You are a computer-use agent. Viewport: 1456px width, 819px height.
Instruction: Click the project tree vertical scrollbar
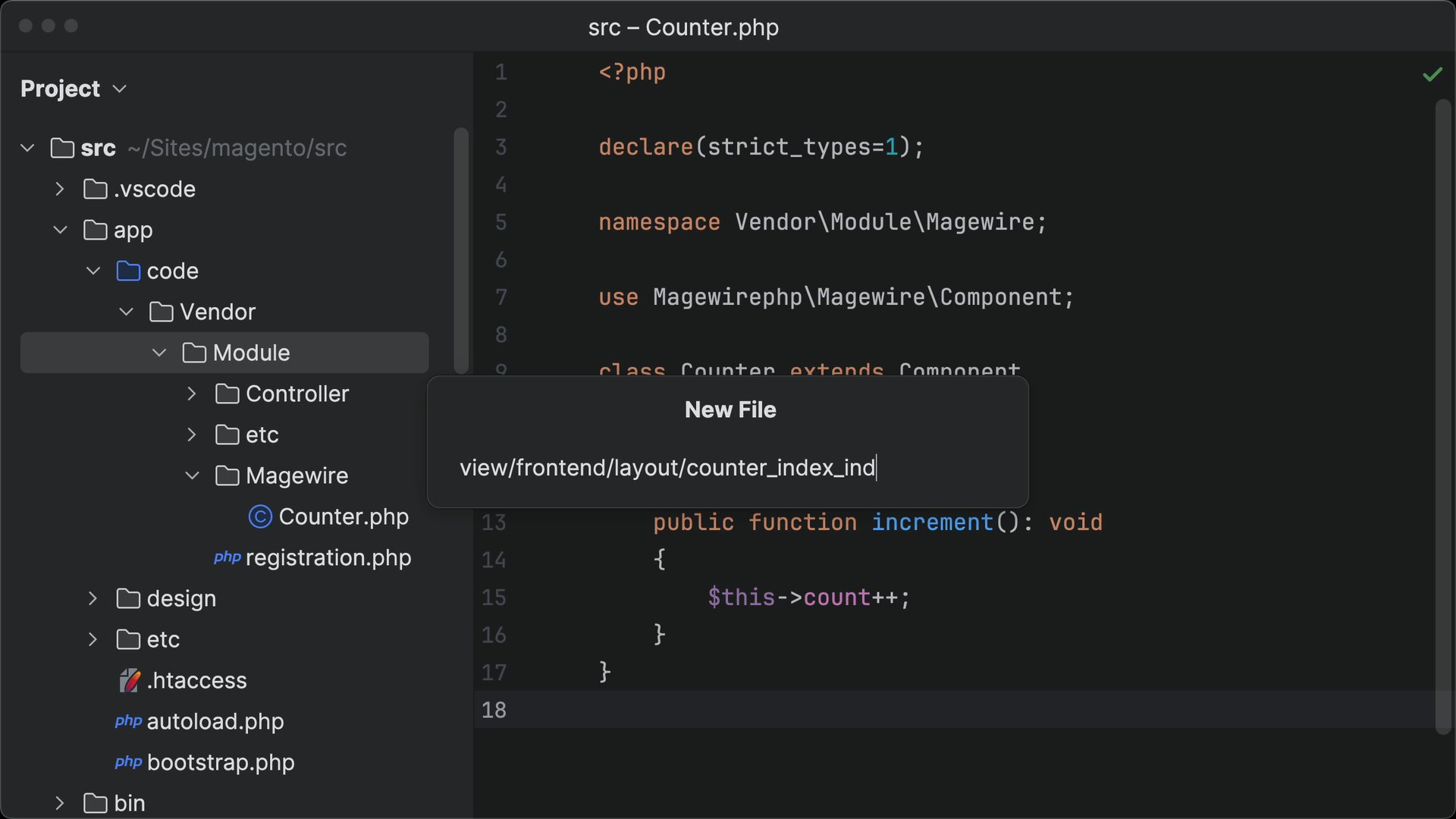click(x=460, y=250)
